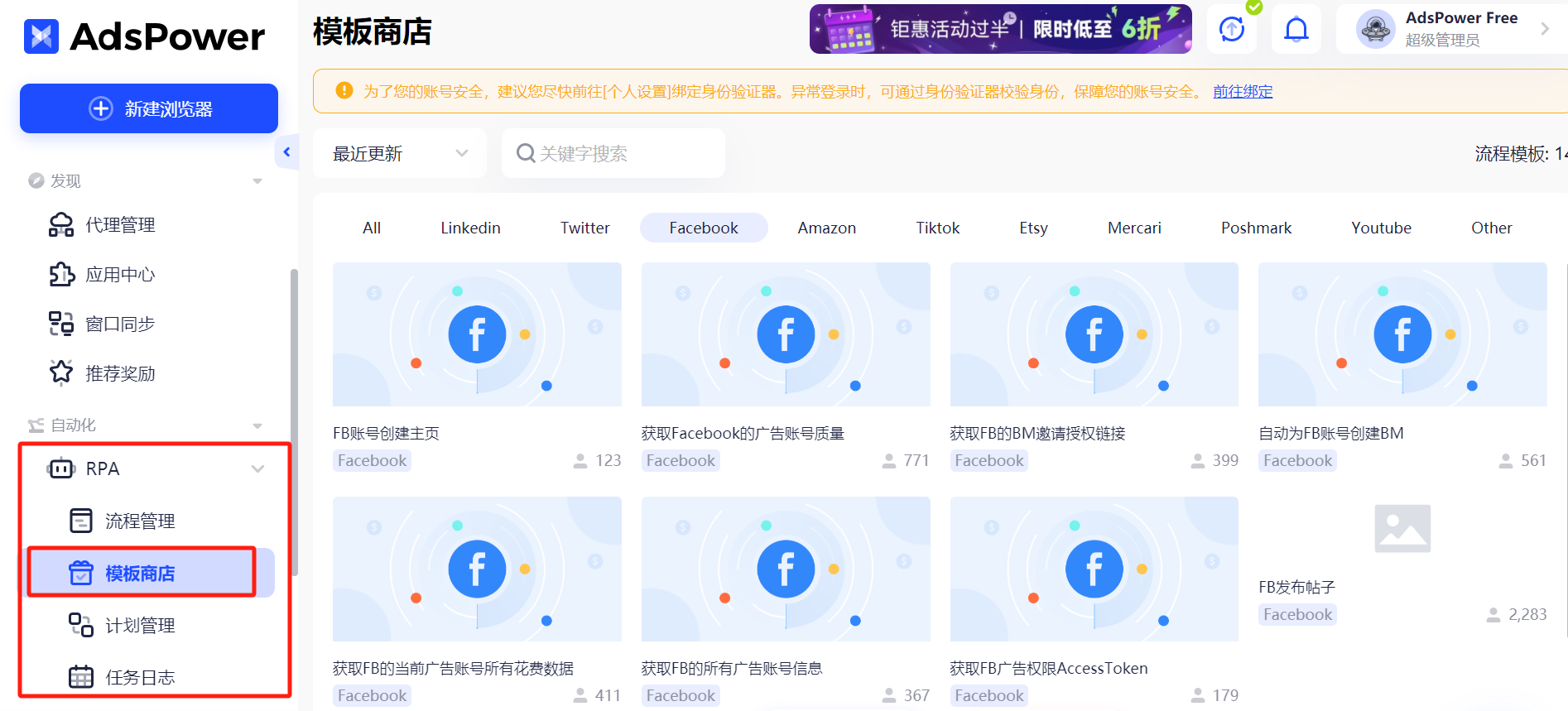Open 获取FB的所有广告账号信息 thumbnail
The width and height of the screenshot is (1568, 711).
point(786,569)
